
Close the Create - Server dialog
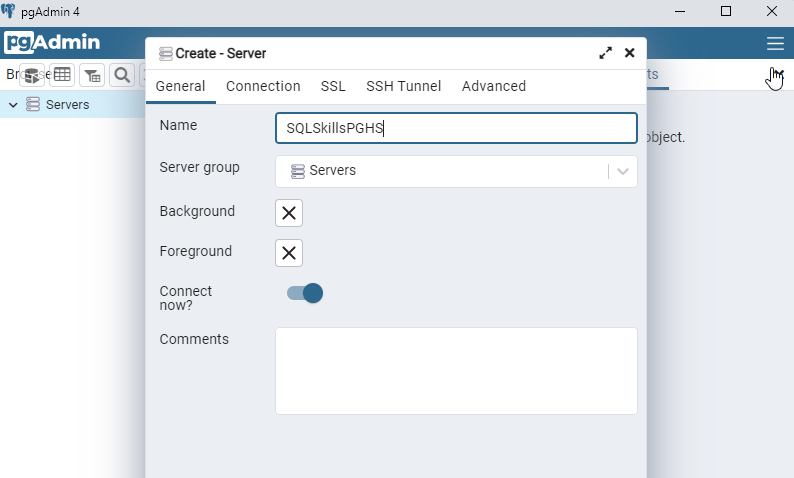click(x=629, y=53)
